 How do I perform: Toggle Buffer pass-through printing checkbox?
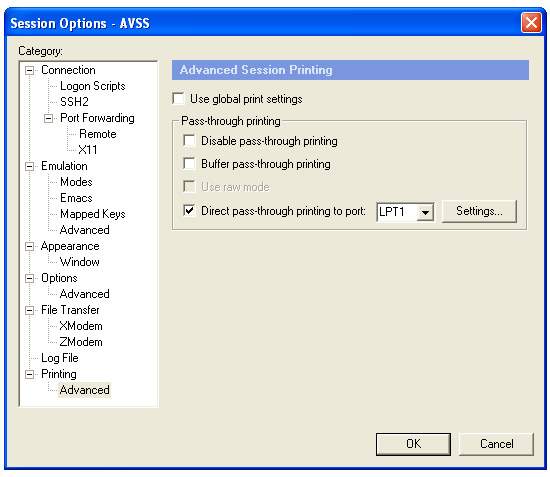tap(189, 163)
